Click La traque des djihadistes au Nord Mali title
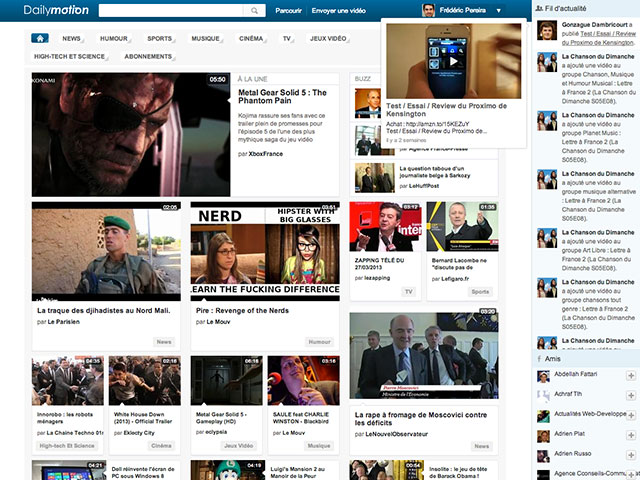The width and height of the screenshot is (640, 480). (104, 311)
